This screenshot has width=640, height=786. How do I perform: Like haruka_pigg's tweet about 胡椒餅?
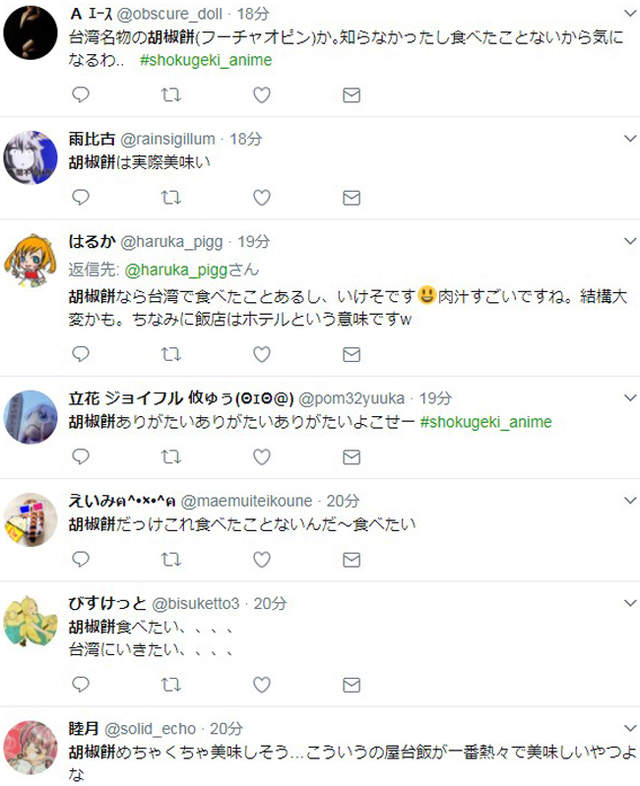pyautogui.click(x=261, y=355)
